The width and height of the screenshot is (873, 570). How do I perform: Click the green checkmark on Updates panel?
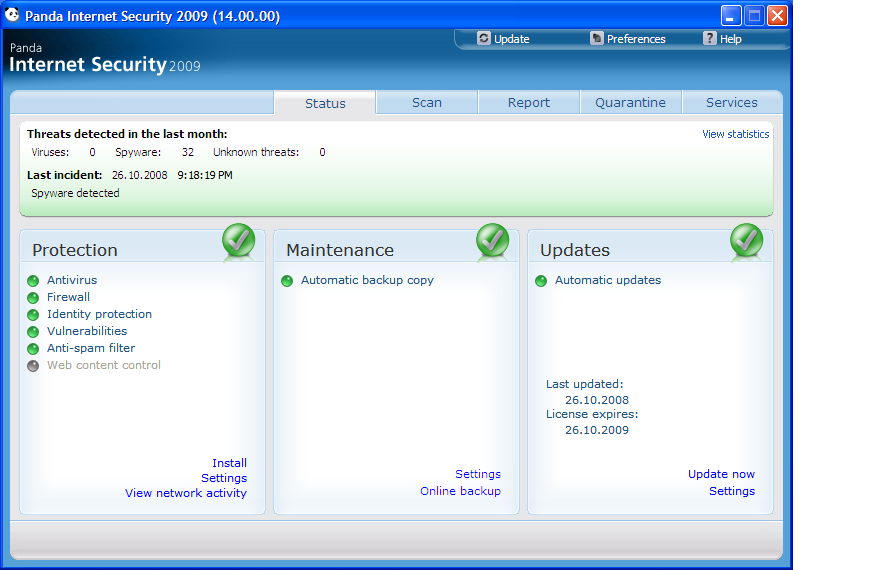click(x=746, y=241)
